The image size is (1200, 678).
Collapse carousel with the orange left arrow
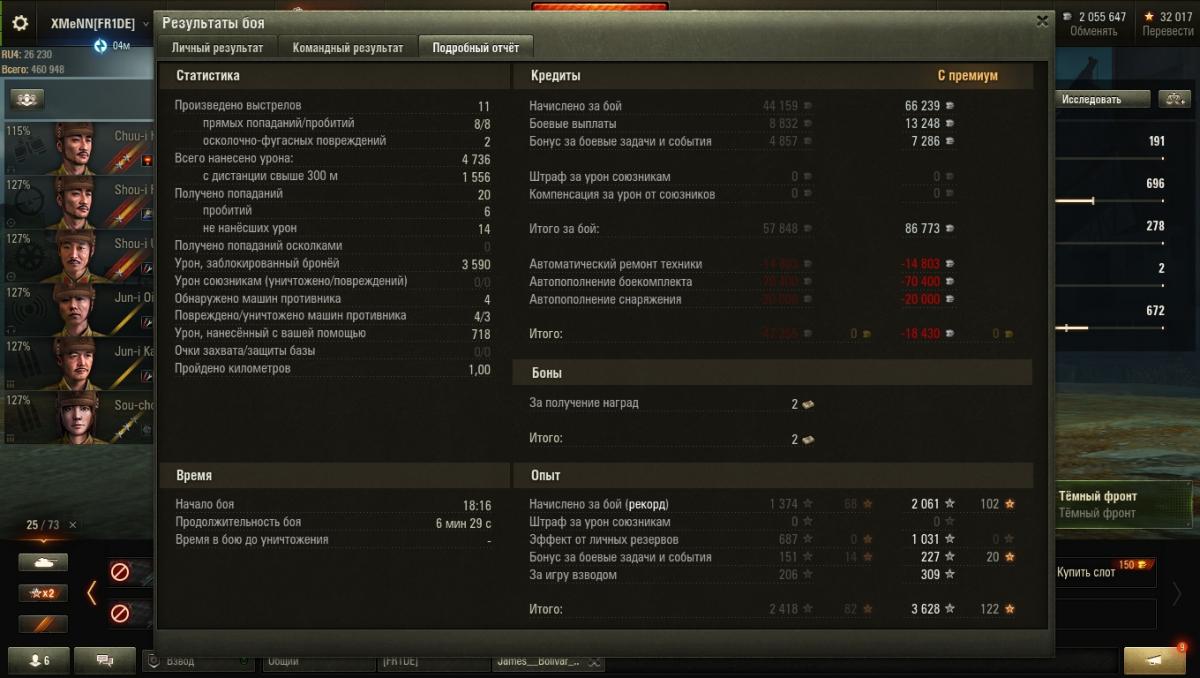pyautogui.click(x=91, y=592)
